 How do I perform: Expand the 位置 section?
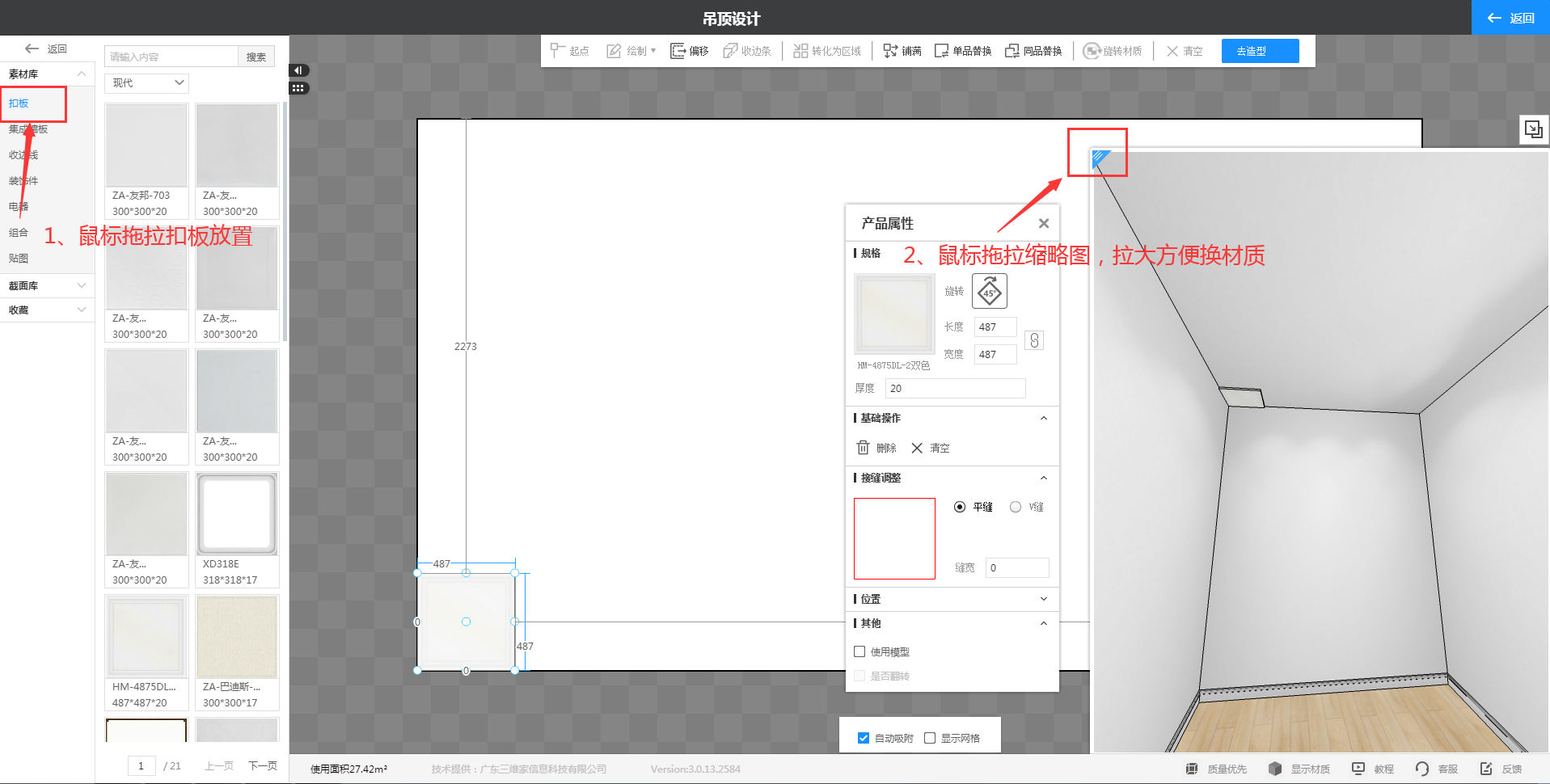click(1044, 600)
